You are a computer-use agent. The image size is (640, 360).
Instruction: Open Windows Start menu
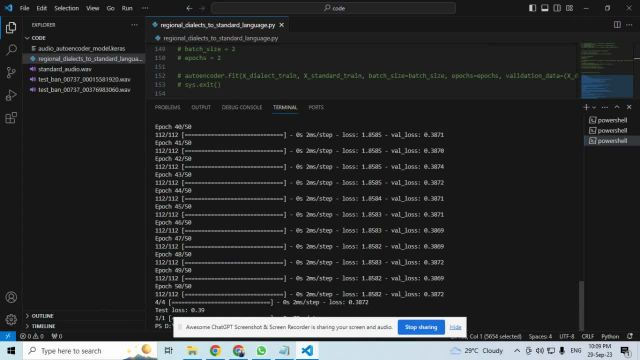(x=11, y=351)
